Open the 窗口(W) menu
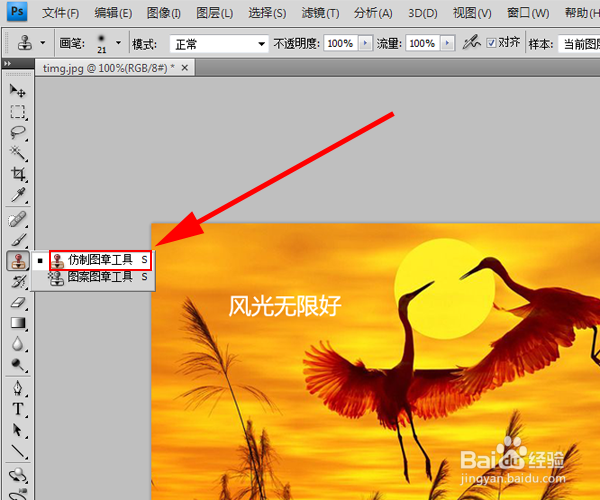Screen dimensions: 600x500 pos(528,13)
